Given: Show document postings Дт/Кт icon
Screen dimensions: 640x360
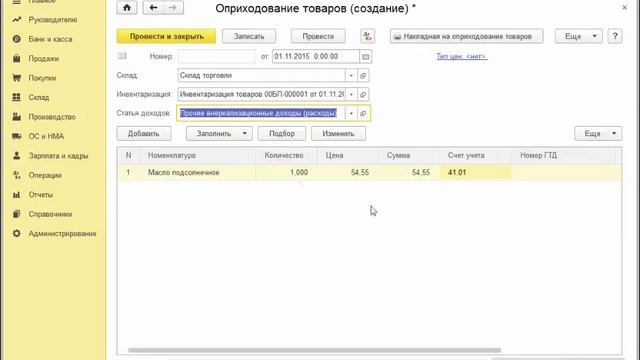Looking at the screenshot, I should tap(367, 36).
